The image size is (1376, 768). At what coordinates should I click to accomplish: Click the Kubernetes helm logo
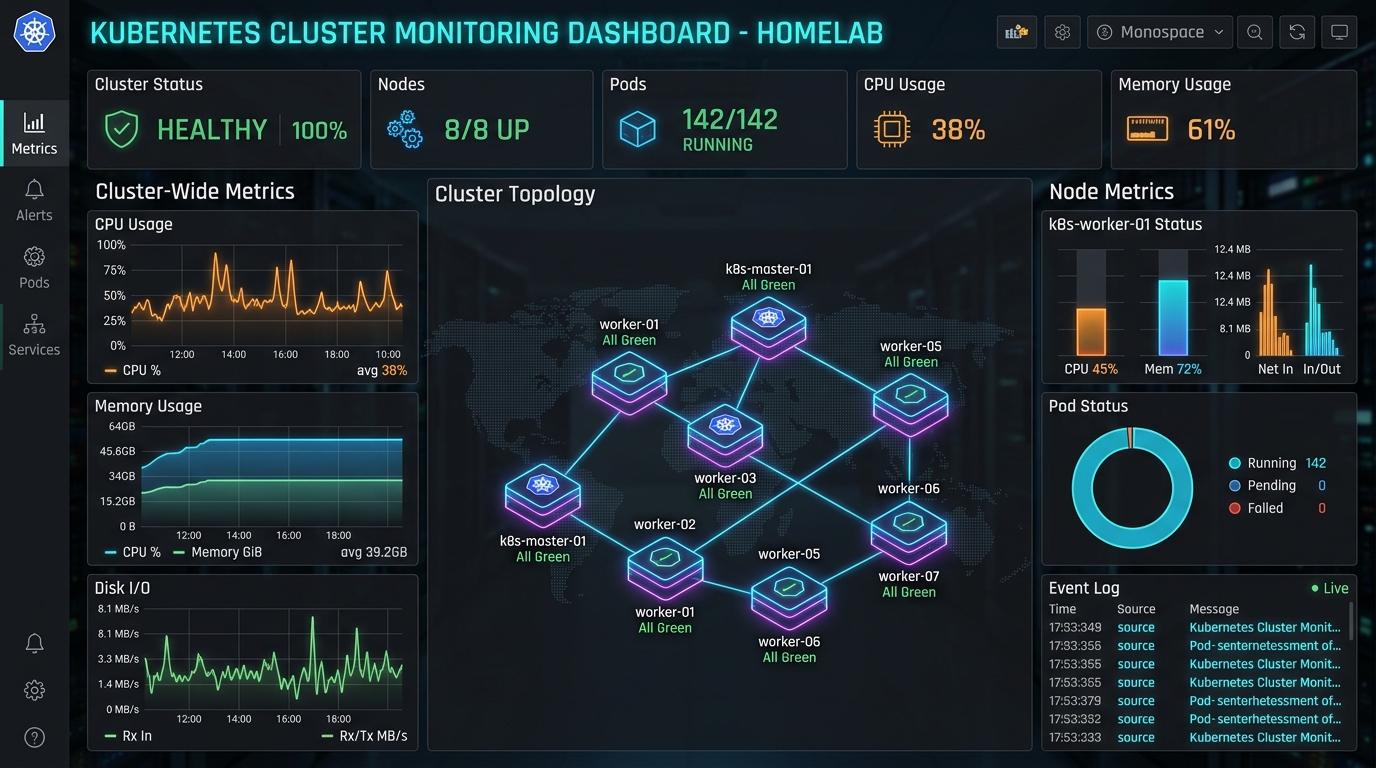tap(34, 32)
